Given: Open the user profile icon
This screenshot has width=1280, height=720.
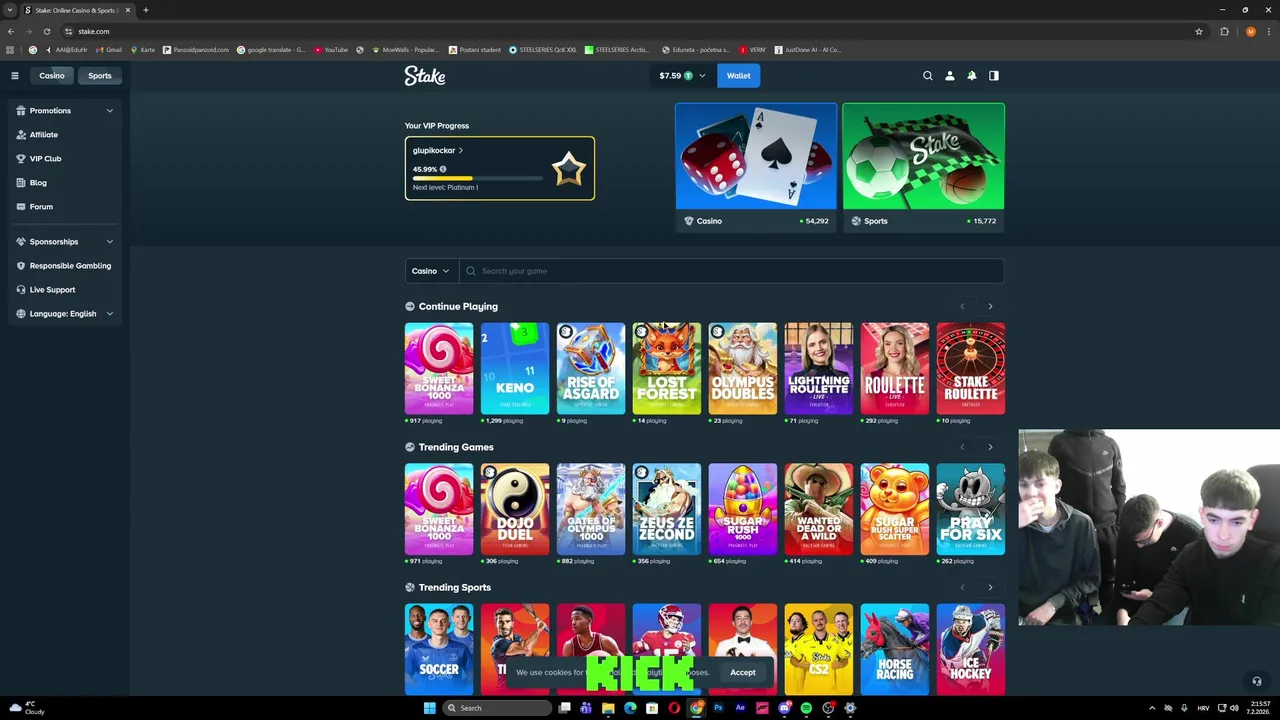Looking at the screenshot, I should tap(949, 76).
